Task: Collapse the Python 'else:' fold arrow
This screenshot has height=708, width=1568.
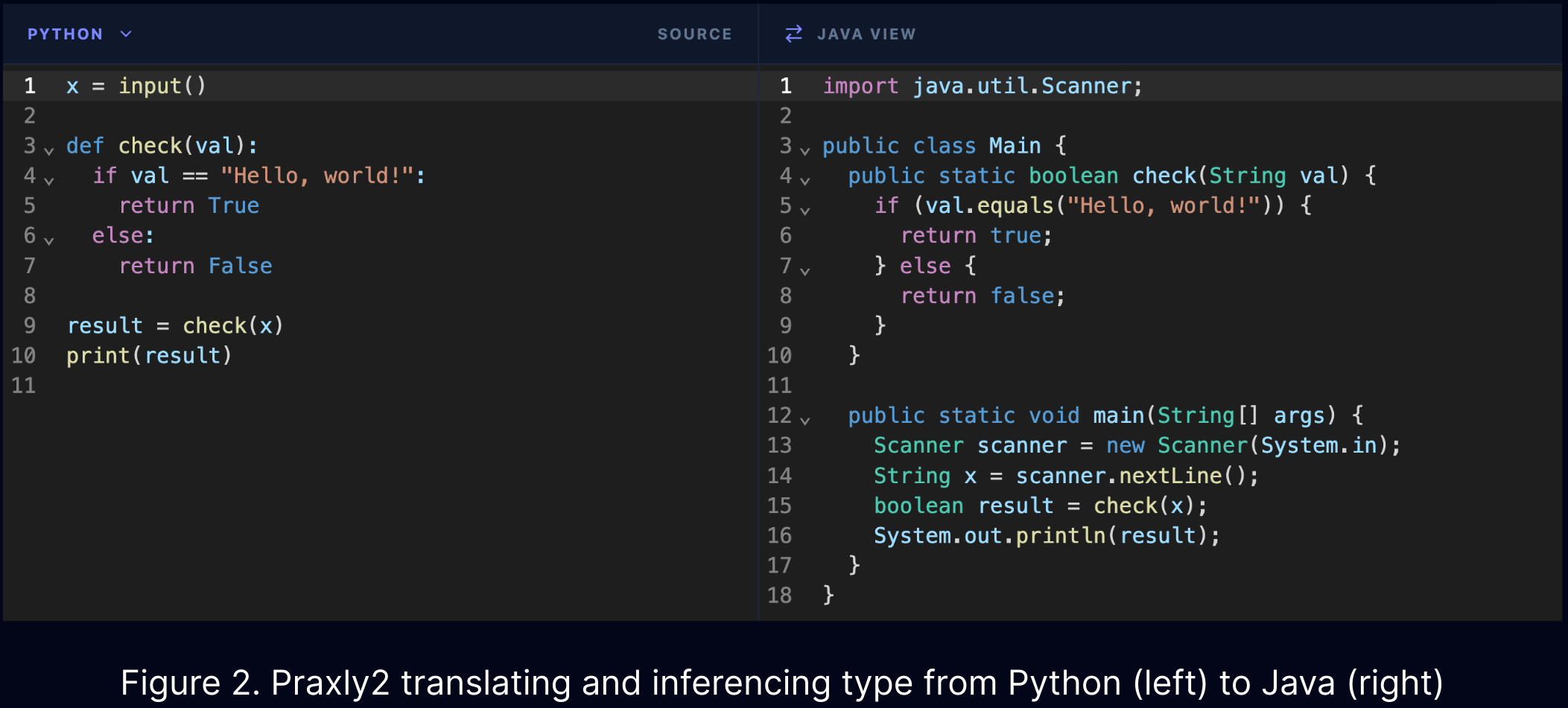Action: click(x=49, y=241)
